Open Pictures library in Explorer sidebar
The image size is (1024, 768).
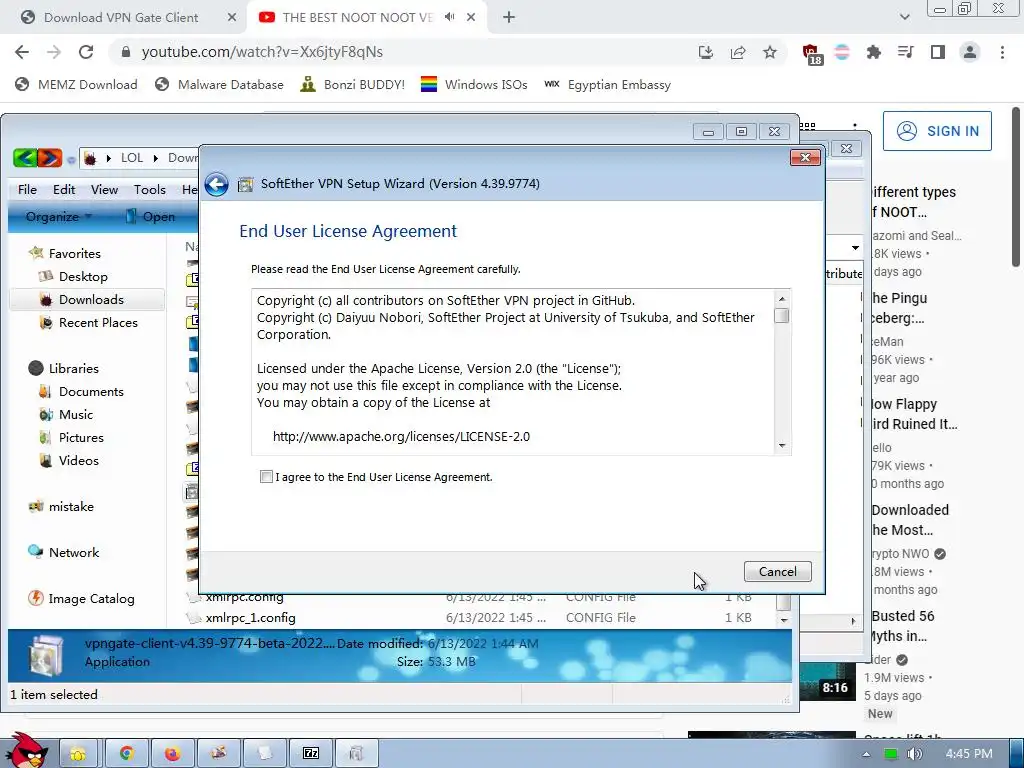(x=81, y=438)
